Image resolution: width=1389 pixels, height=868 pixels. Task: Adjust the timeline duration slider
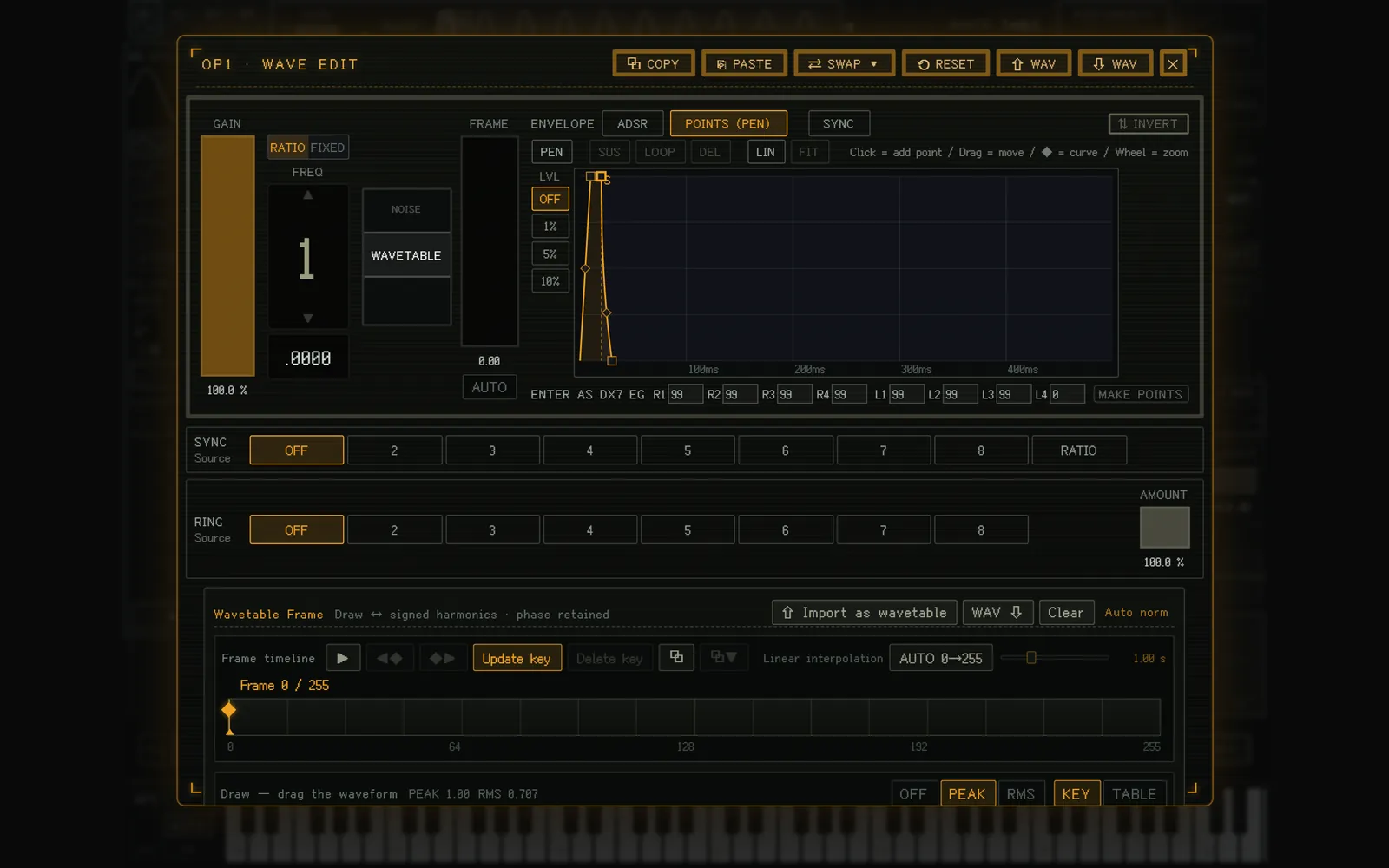[x=1055, y=658]
